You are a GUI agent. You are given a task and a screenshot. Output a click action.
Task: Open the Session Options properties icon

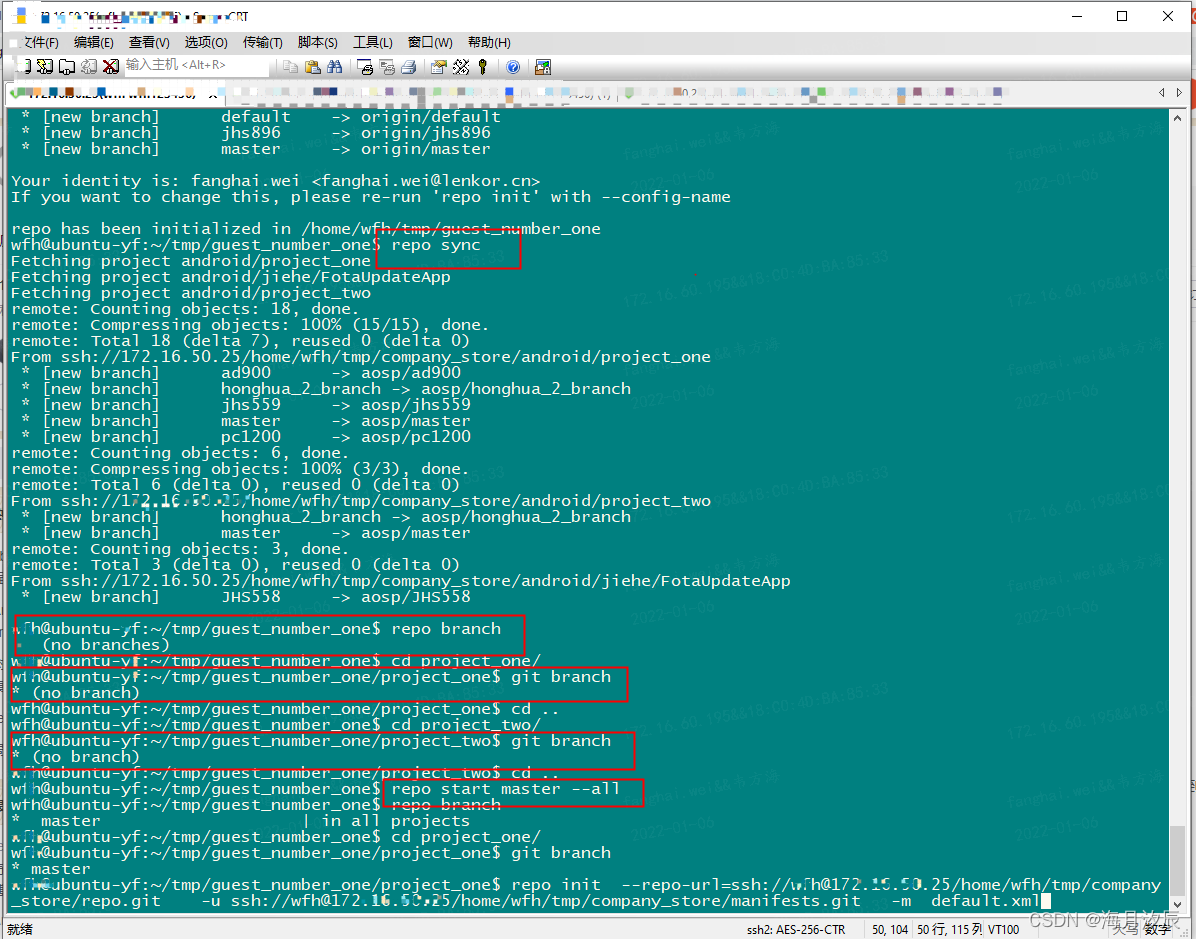(436, 67)
